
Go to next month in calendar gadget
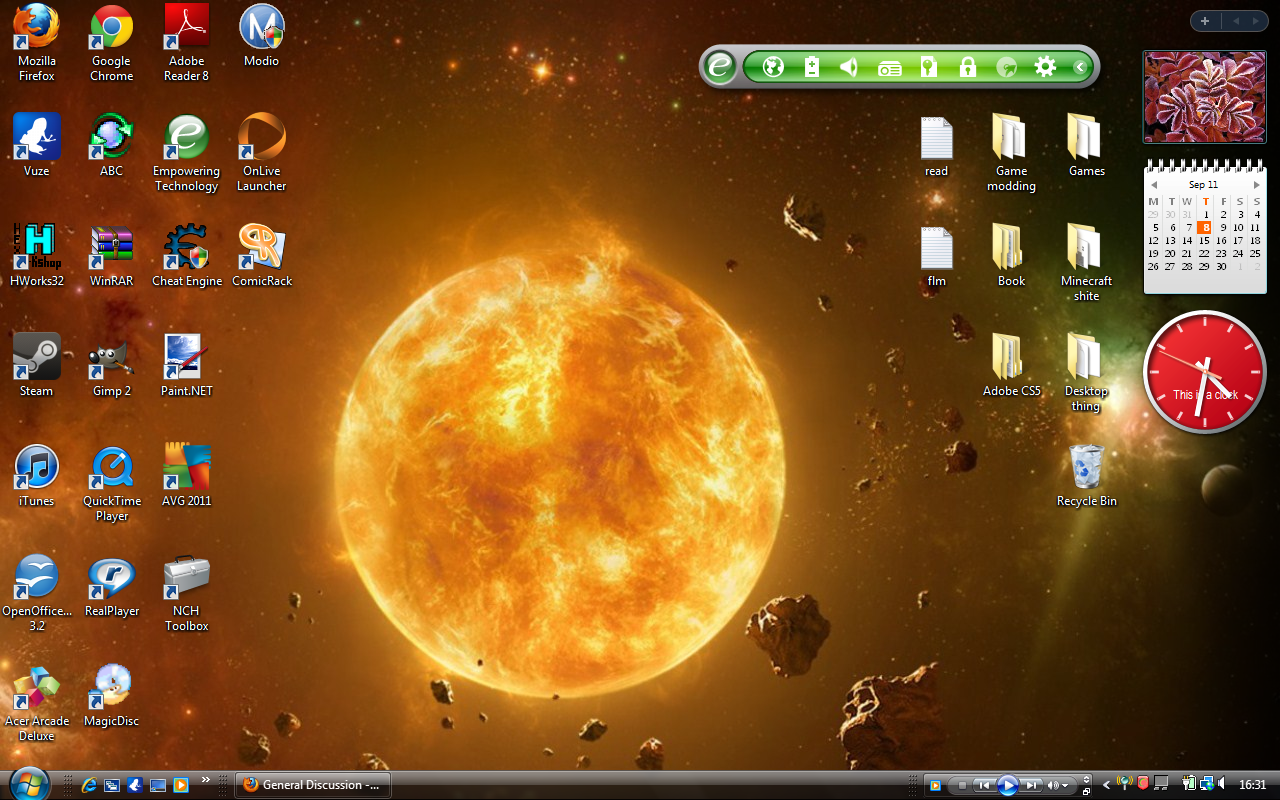pyautogui.click(x=1257, y=185)
